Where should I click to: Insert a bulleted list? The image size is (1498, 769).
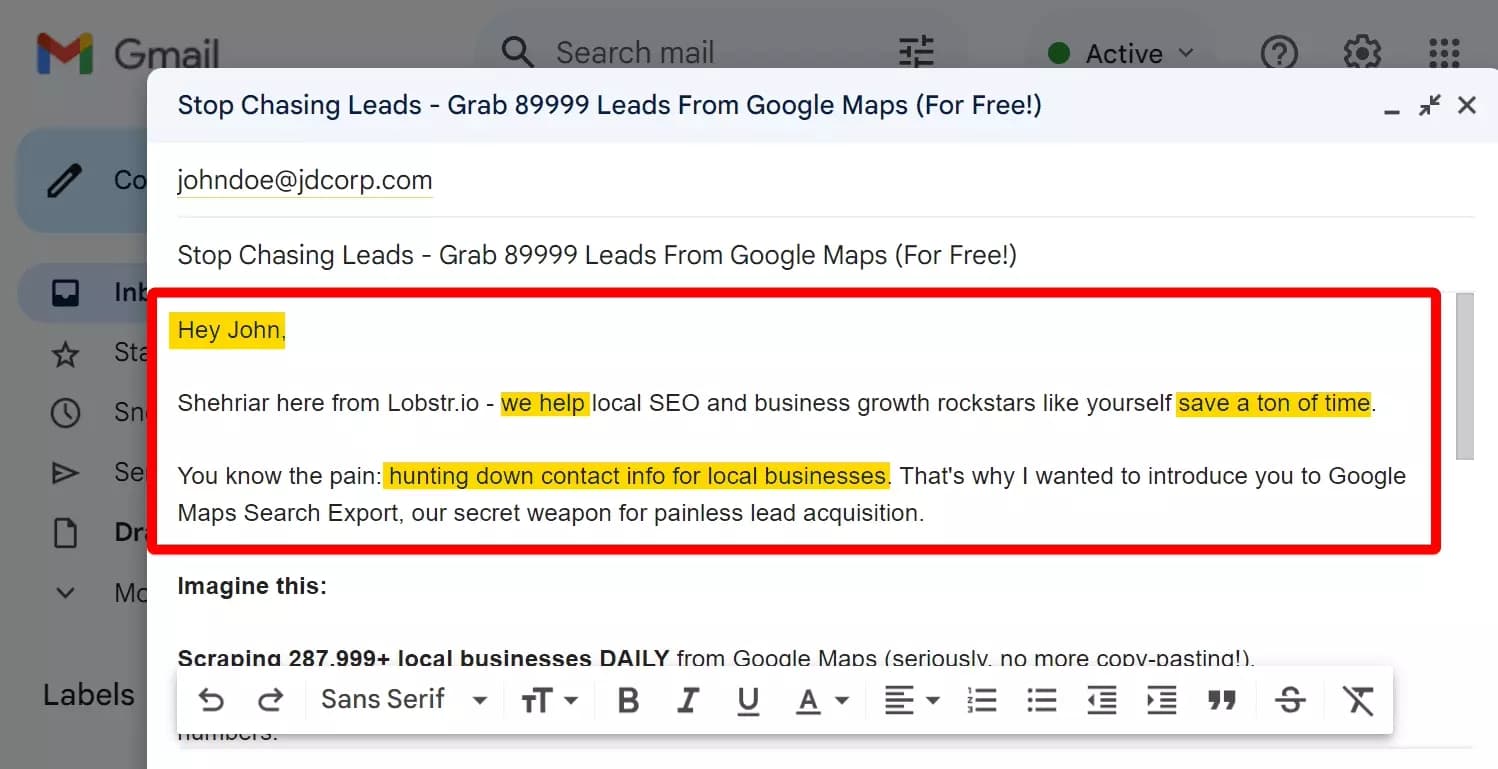coord(1041,700)
